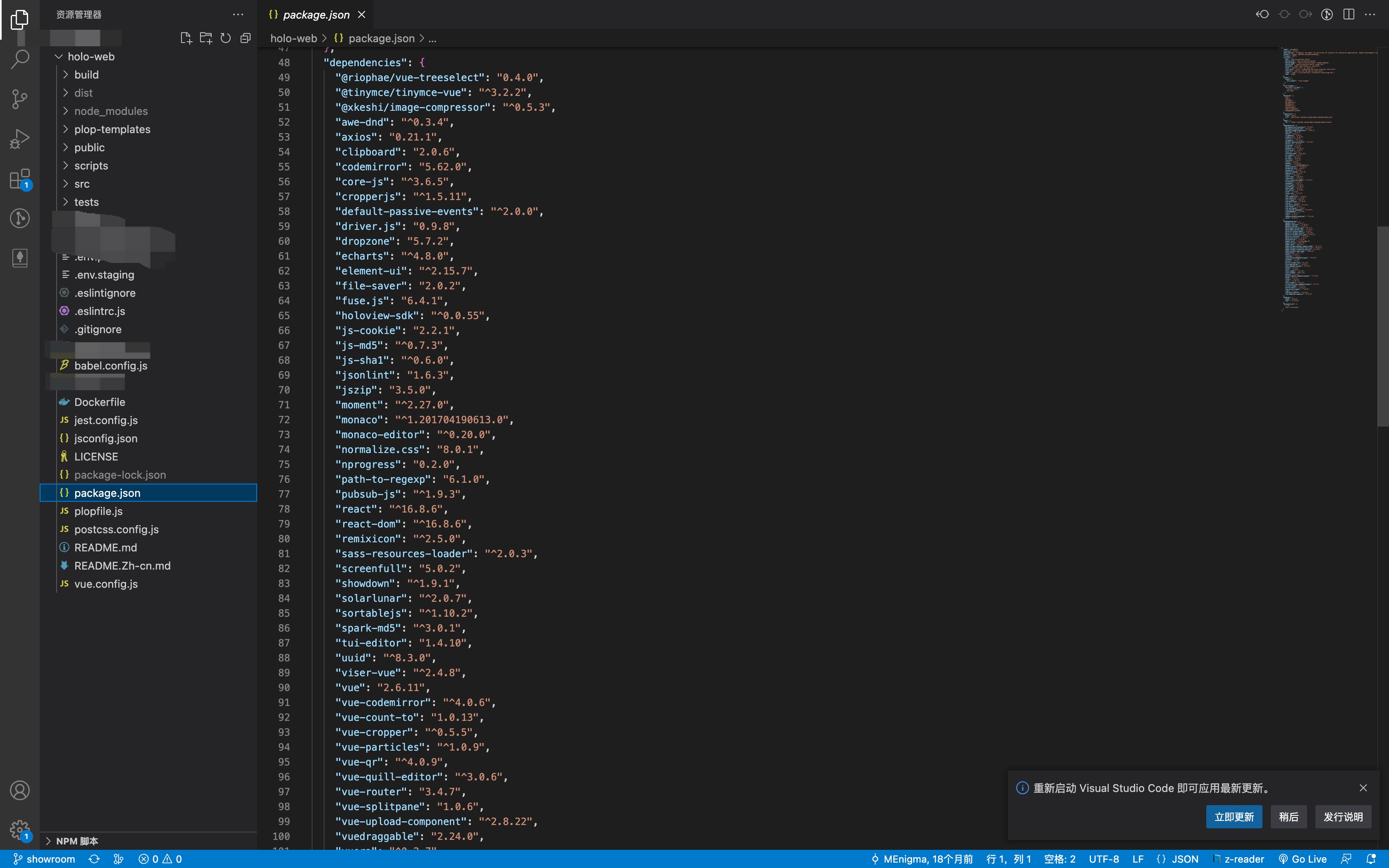Open babel.config.js file
1389x868 pixels.
(x=149, y=366)
